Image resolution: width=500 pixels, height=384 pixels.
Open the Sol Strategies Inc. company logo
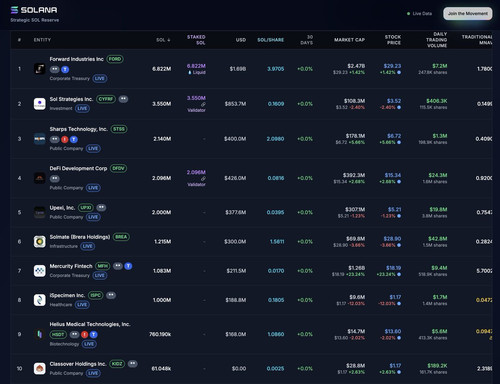pos(40,104)
